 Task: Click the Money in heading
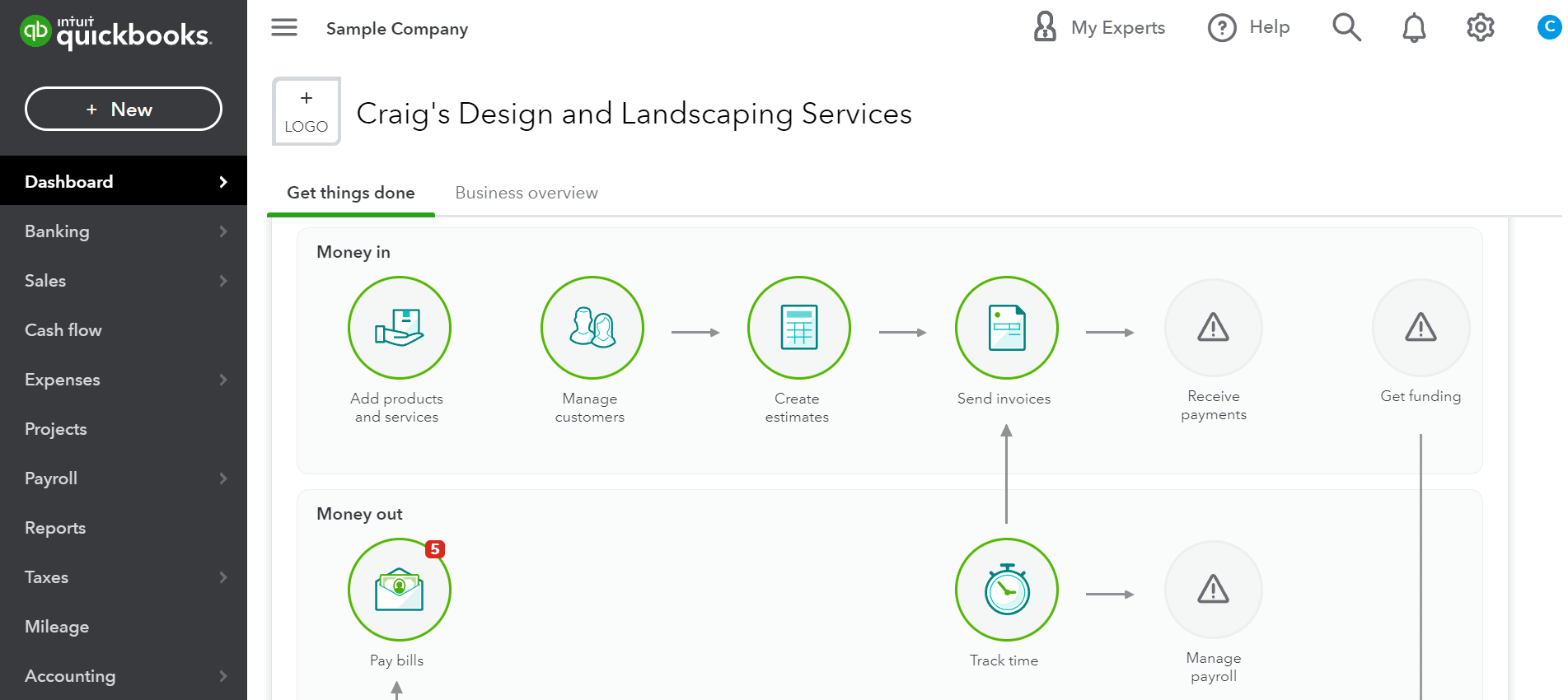pos(353,252)
